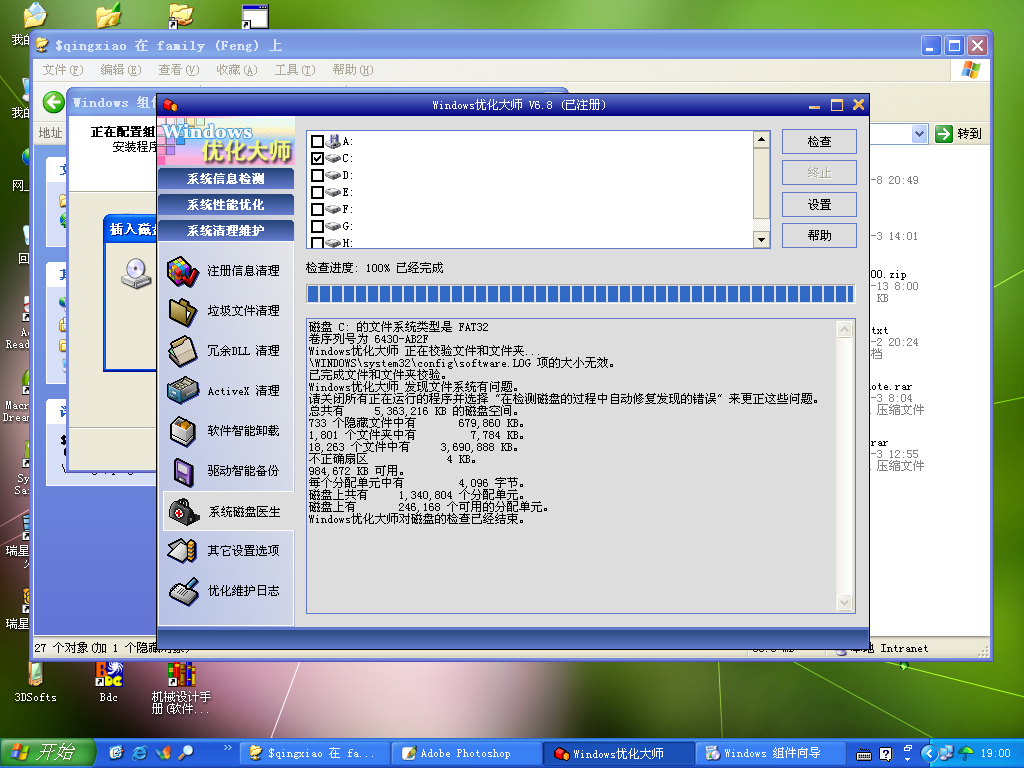Open the 文件(F) menu in explorer
1024x768 pixels.
(x=63, y=70)
